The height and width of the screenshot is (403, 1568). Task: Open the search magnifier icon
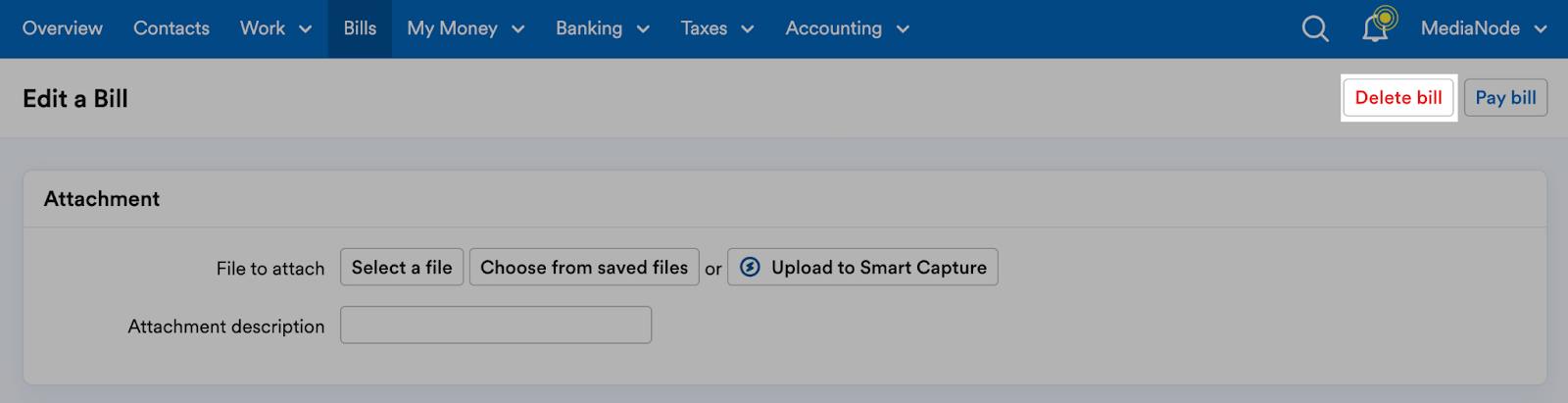coord(1315,28)
